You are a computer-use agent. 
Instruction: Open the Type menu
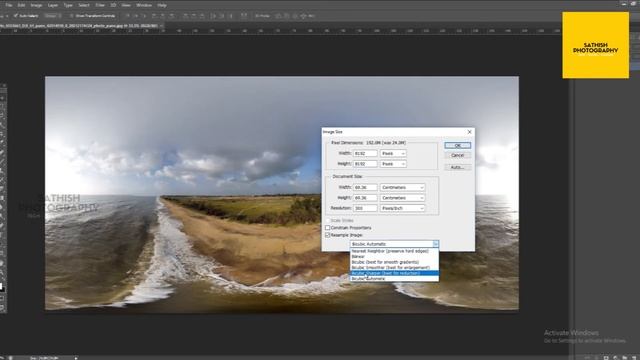click(x=68, y=5)
